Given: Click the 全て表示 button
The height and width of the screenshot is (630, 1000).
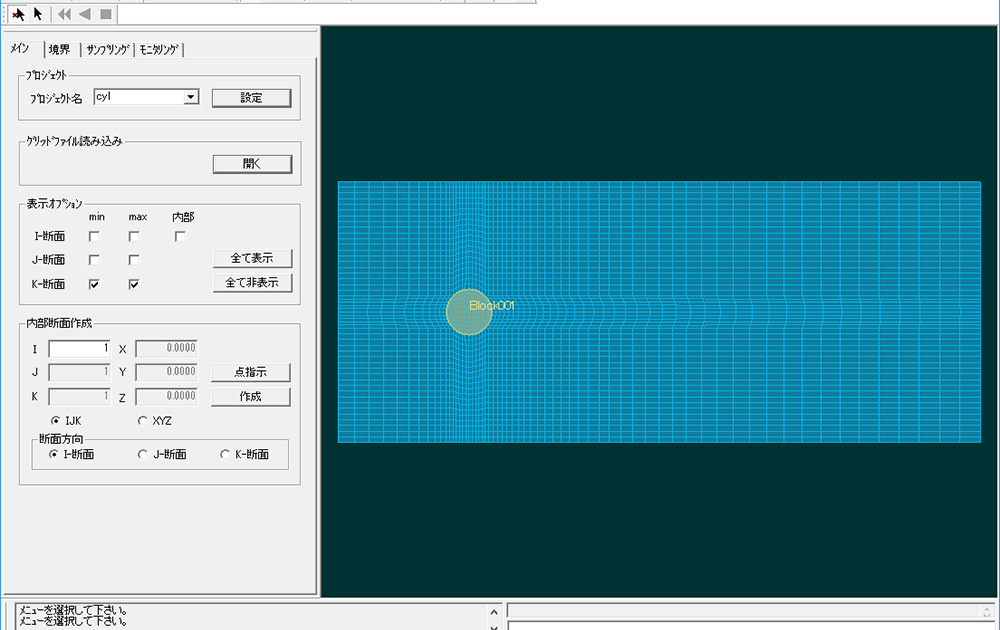Looking at the screenshot, I should click(x=252, y=258).
